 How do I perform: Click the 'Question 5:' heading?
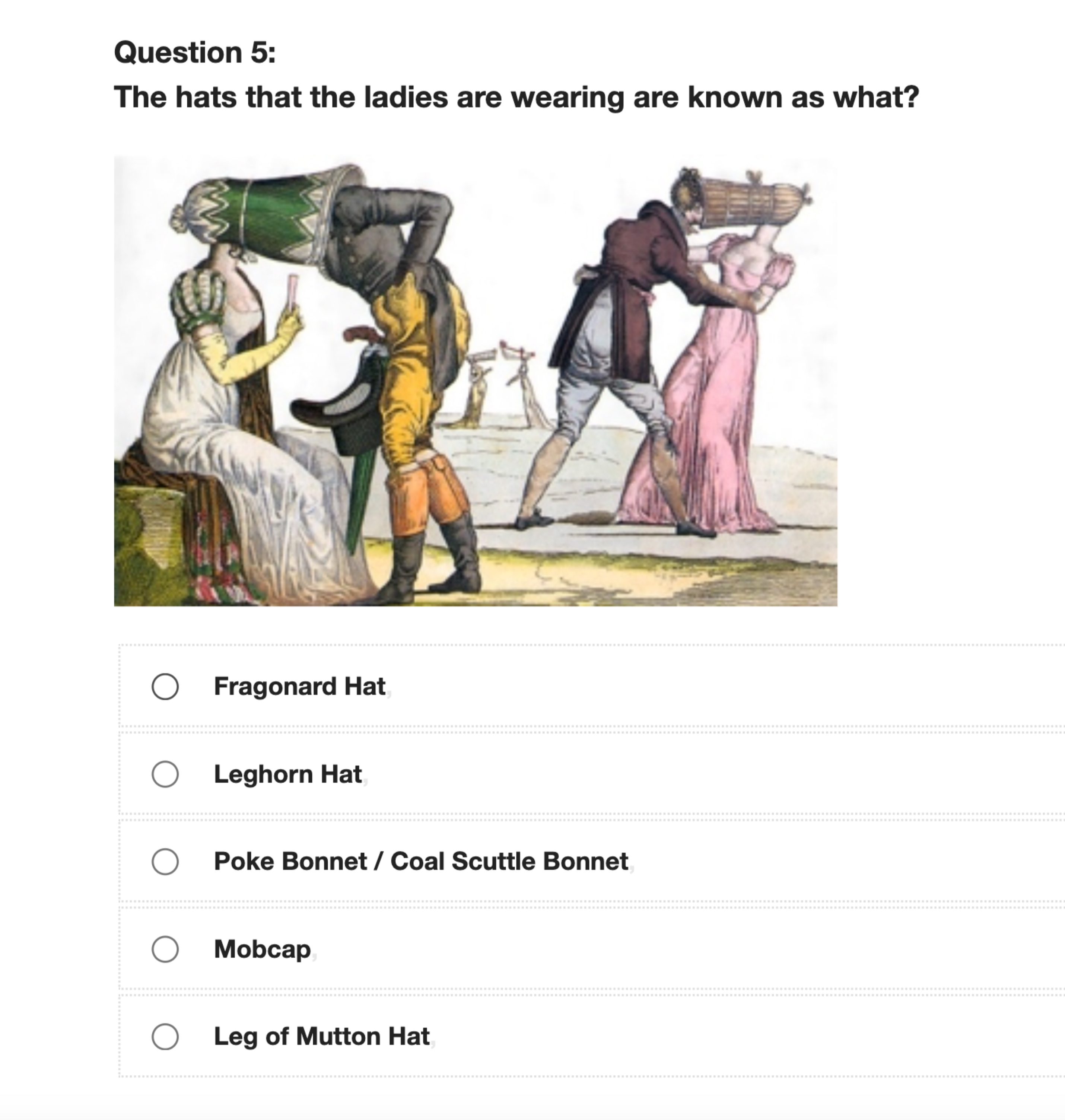point(195,52)
